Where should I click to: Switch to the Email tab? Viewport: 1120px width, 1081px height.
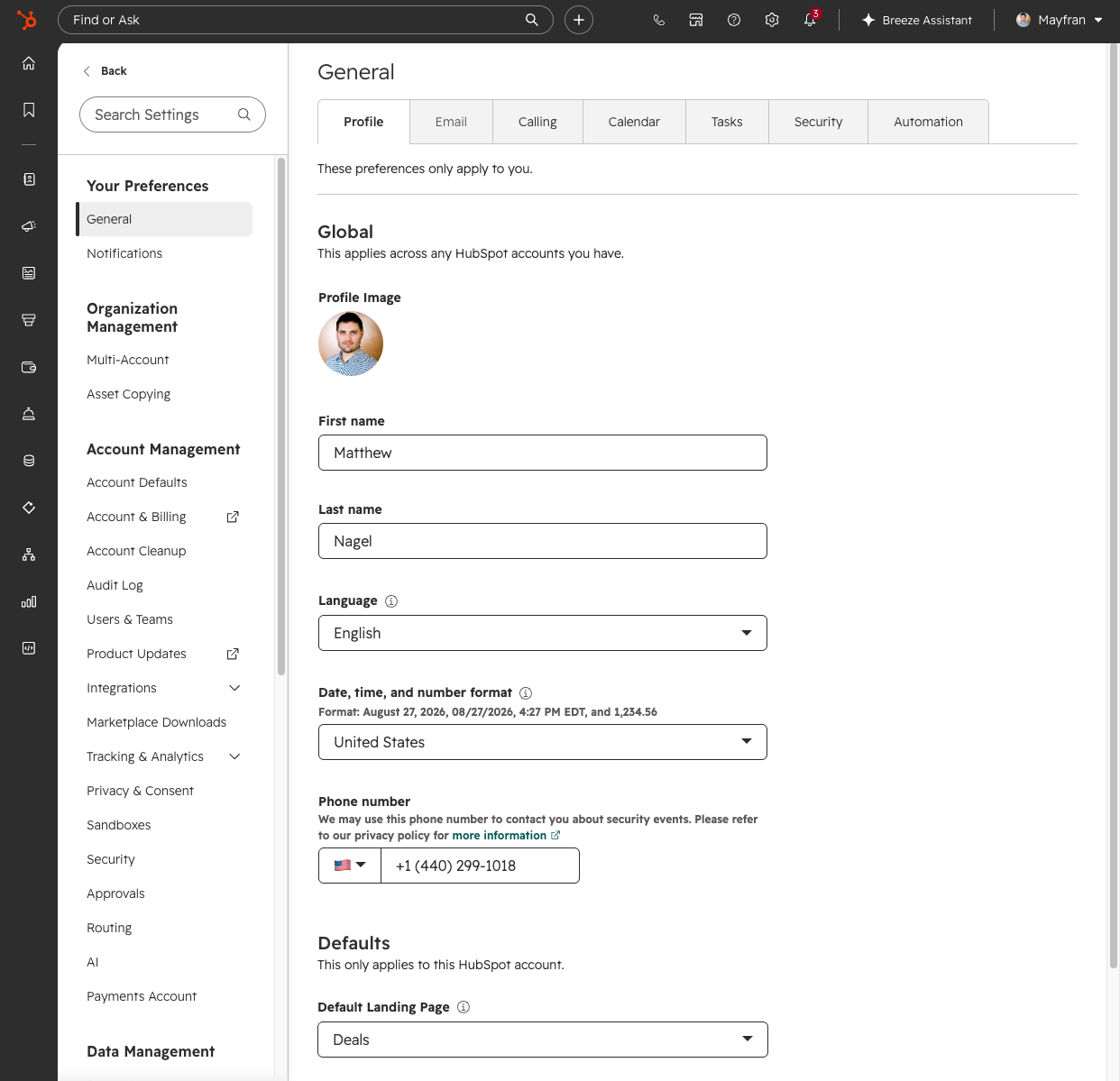[451, 122]
